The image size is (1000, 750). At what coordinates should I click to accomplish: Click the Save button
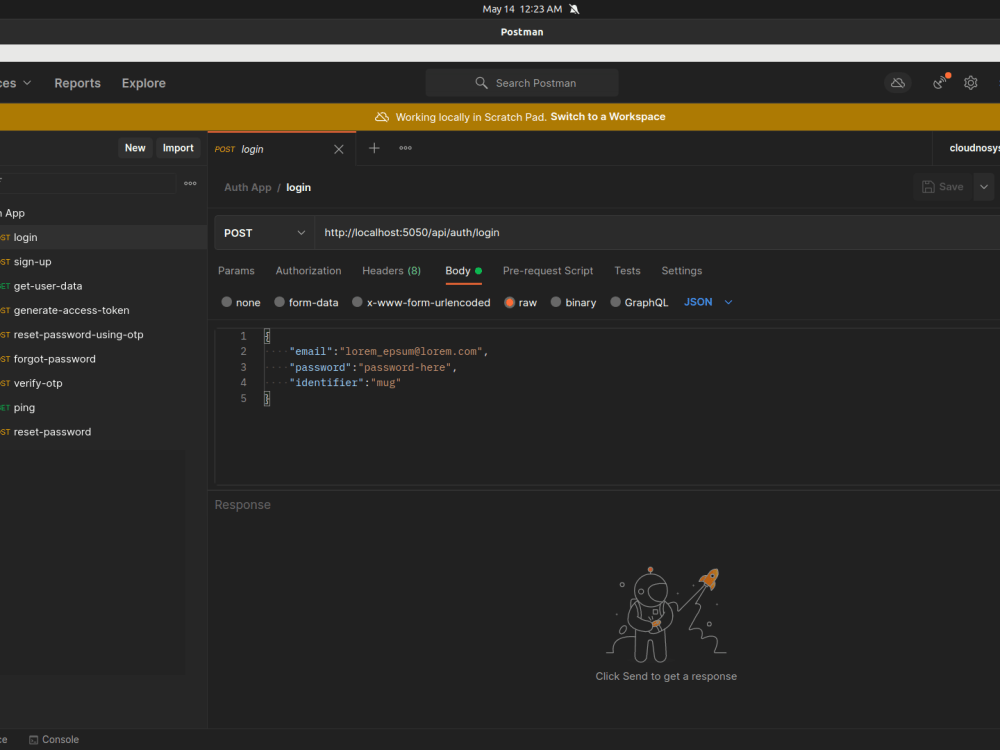(x=943, y=187)
